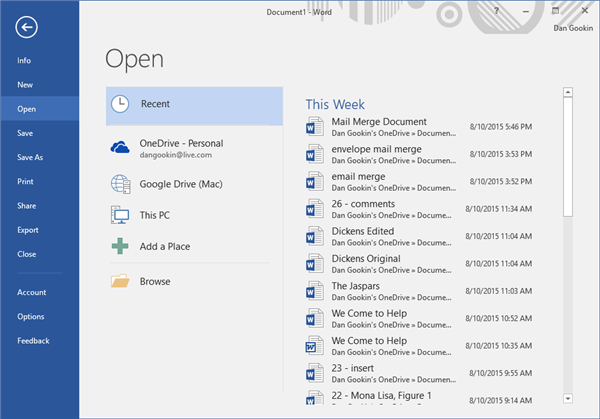600x419 pixels.
Task: Open Word Options from the sidebar
Action: click(30, 317)
